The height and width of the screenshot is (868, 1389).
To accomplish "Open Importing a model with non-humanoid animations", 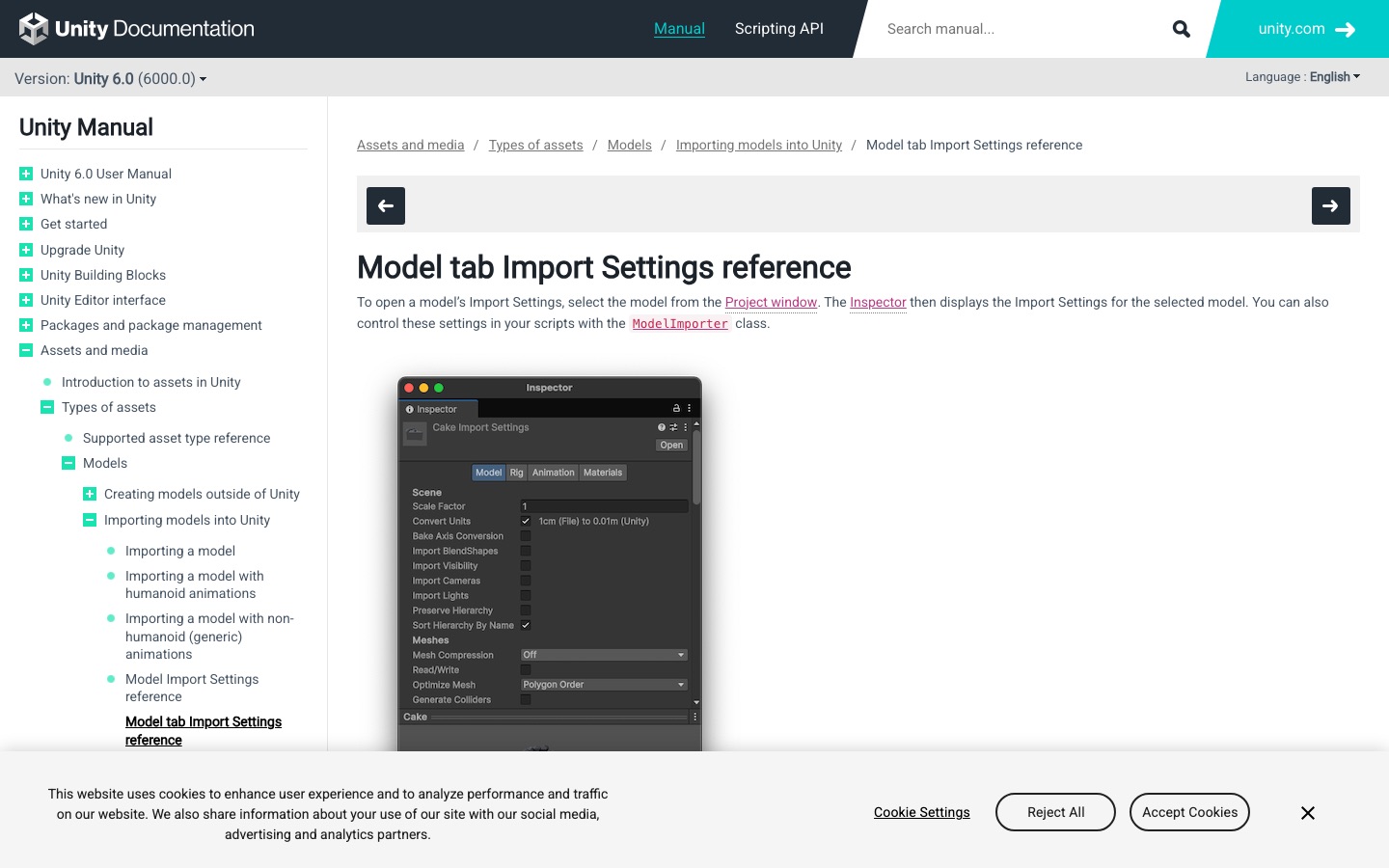I will (209, 636).
